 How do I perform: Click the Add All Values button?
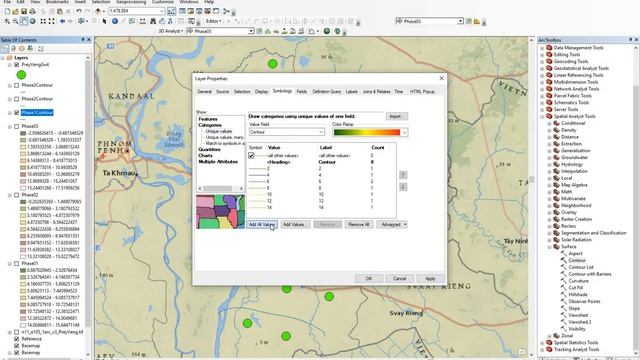coord(262,224)
